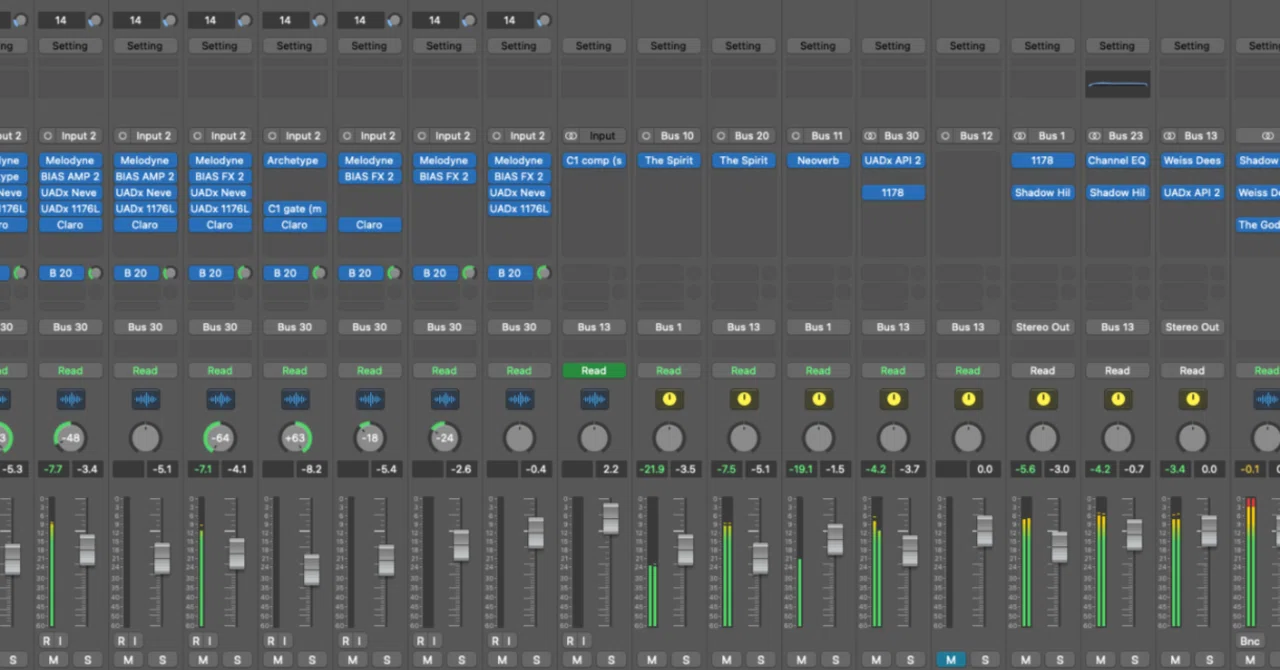
Task: Open the Weiss Dees plug-in slot
Action: (x=1192, y=161)
